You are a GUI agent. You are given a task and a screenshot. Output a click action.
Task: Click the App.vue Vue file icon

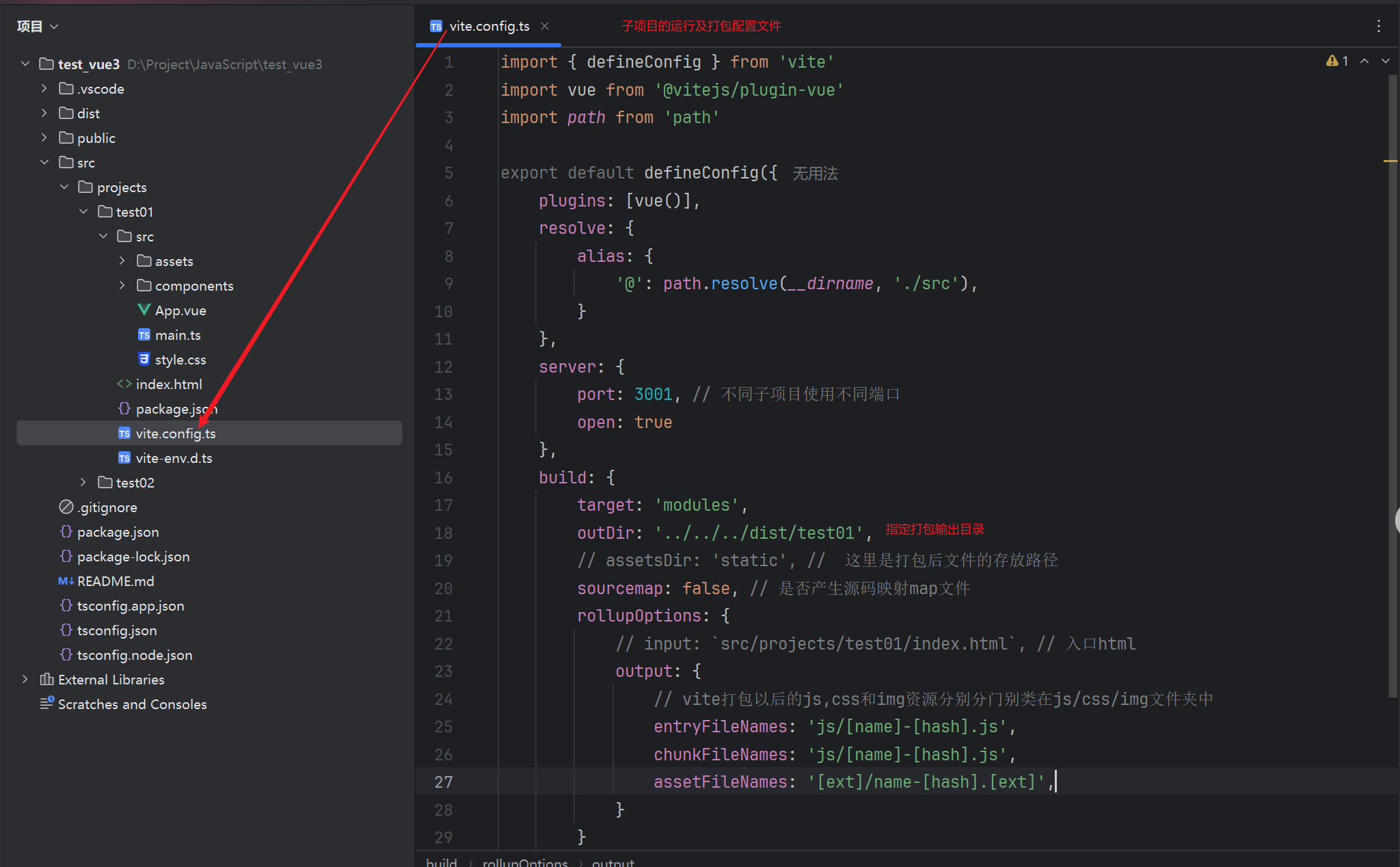coord(144,310)
